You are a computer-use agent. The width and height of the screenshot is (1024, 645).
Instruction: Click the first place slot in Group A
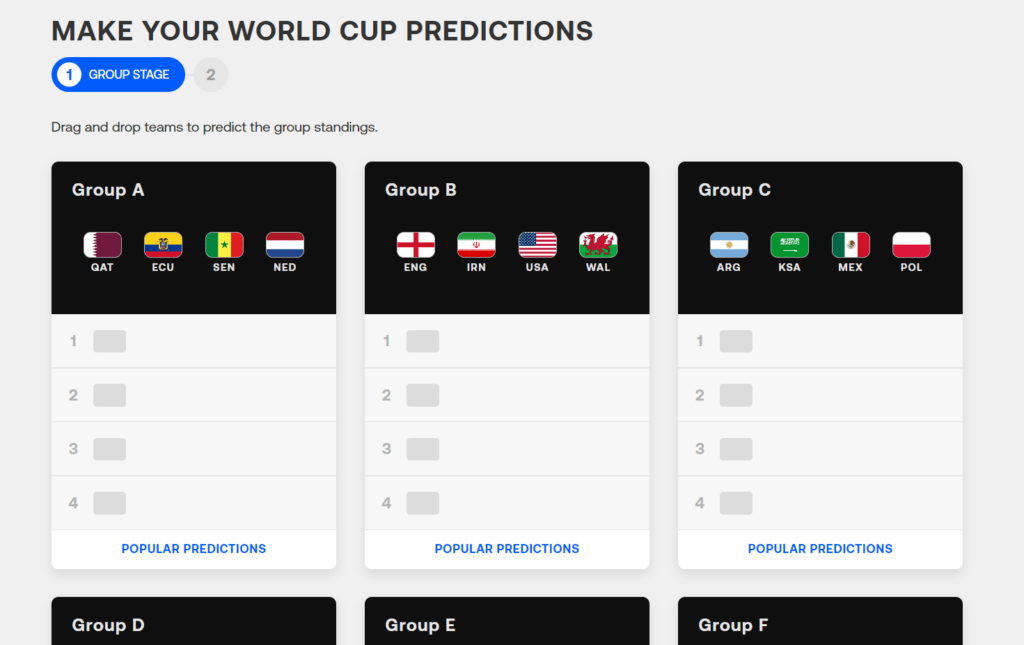click(x=110, y=341)
